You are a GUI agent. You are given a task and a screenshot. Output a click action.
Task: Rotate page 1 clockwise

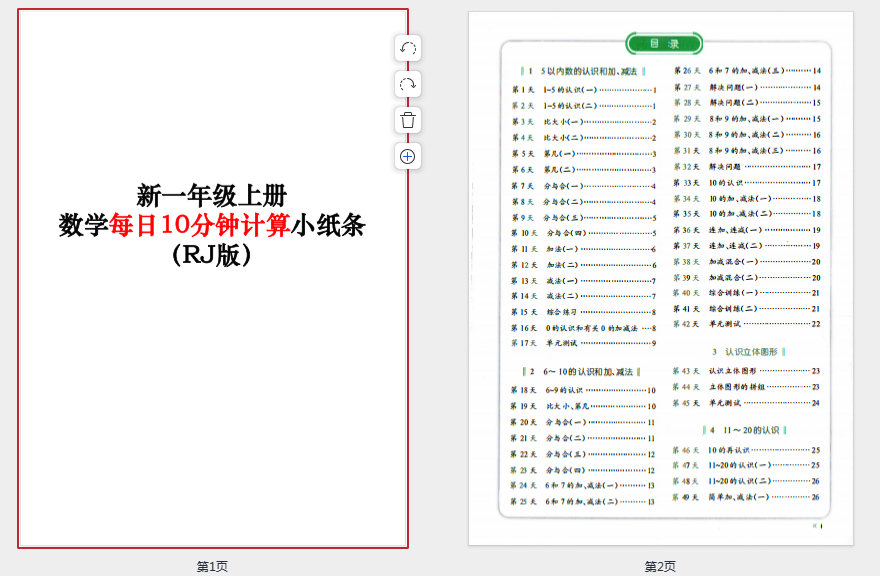point(408,84)
